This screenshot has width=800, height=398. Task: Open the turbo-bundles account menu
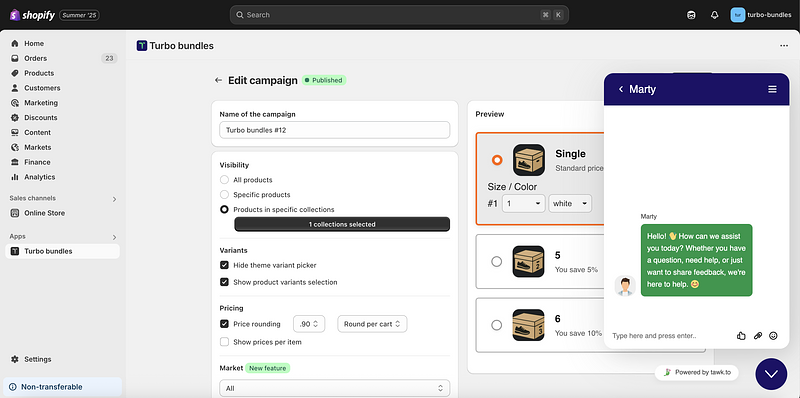pos(761,15)
